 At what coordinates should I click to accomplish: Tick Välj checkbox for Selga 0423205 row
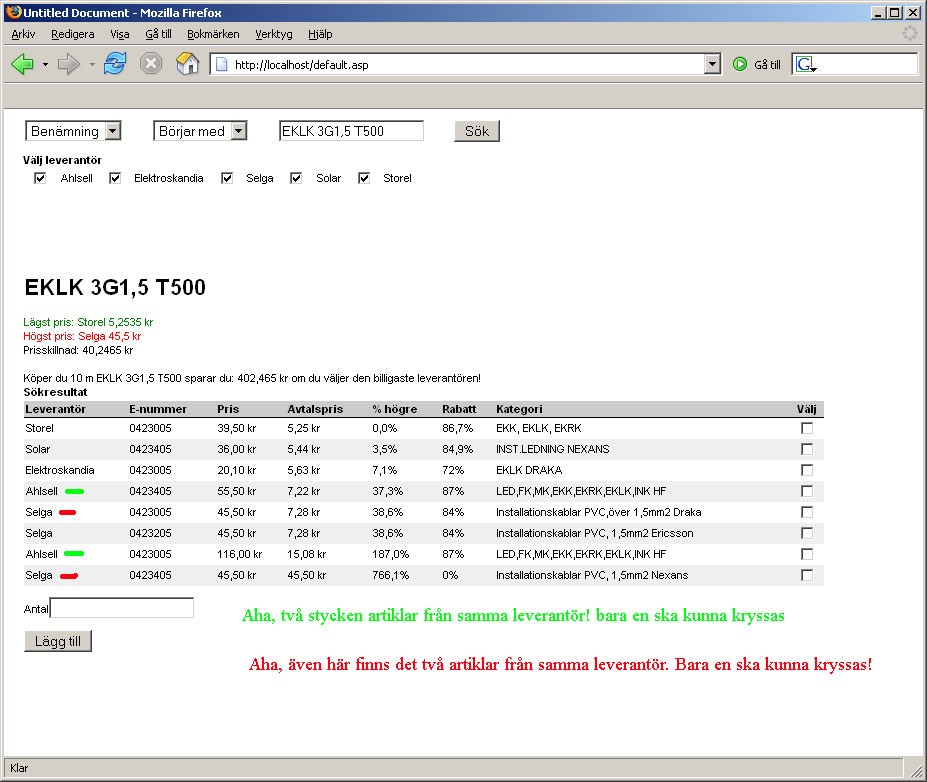click(x=807, y=533)
